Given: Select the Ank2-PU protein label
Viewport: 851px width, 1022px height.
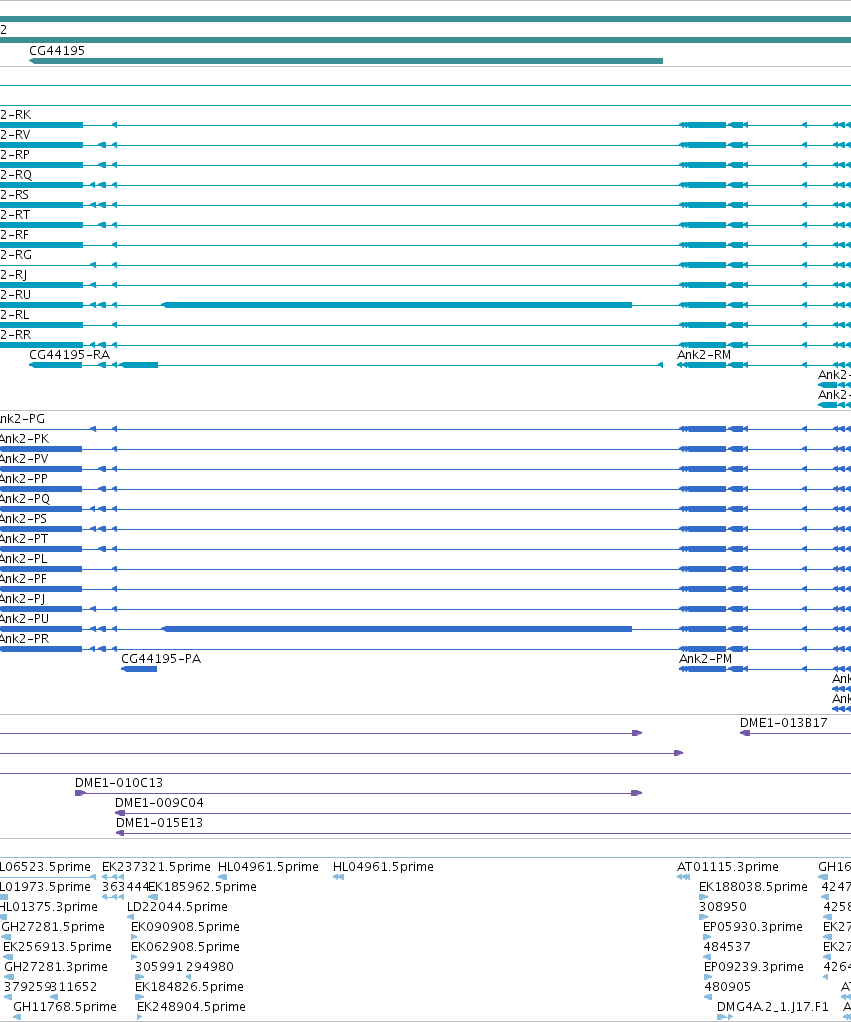Looking at the screenshot, I should 25,619.
